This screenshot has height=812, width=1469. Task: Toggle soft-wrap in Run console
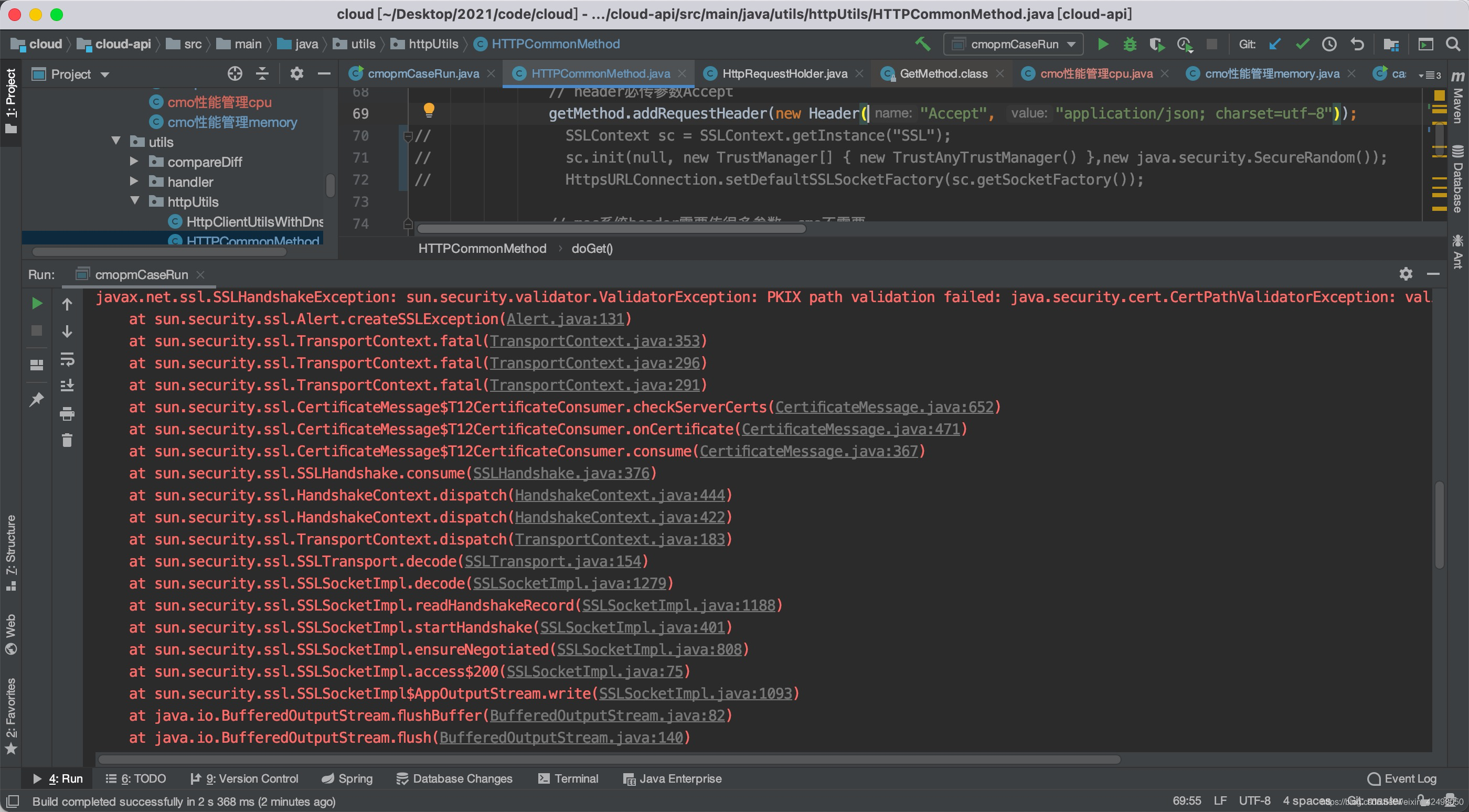click(67, 359)
